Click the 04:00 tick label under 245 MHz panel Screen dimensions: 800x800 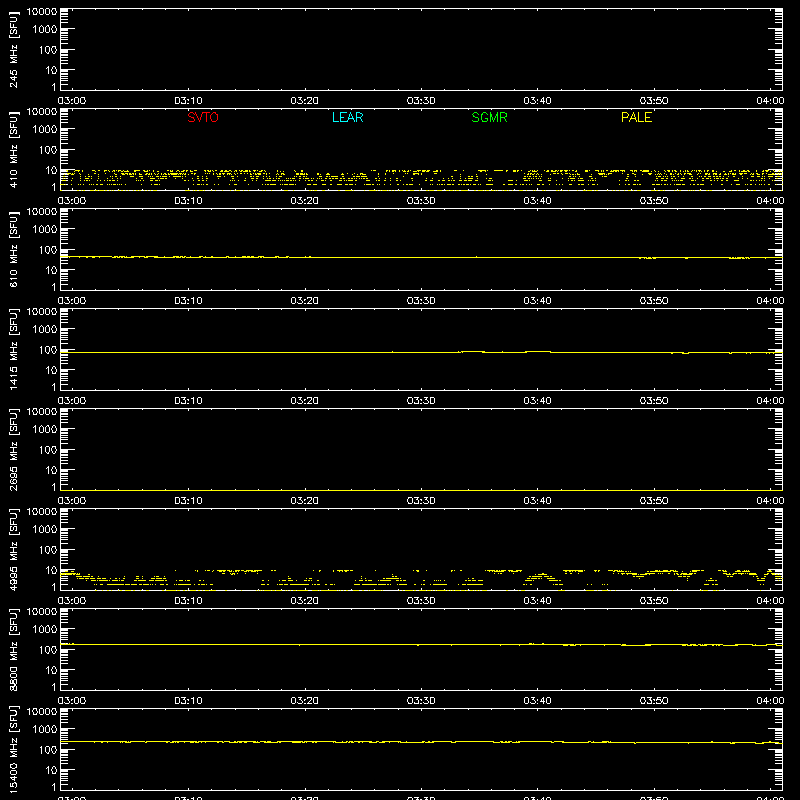(x=770, y=101)
